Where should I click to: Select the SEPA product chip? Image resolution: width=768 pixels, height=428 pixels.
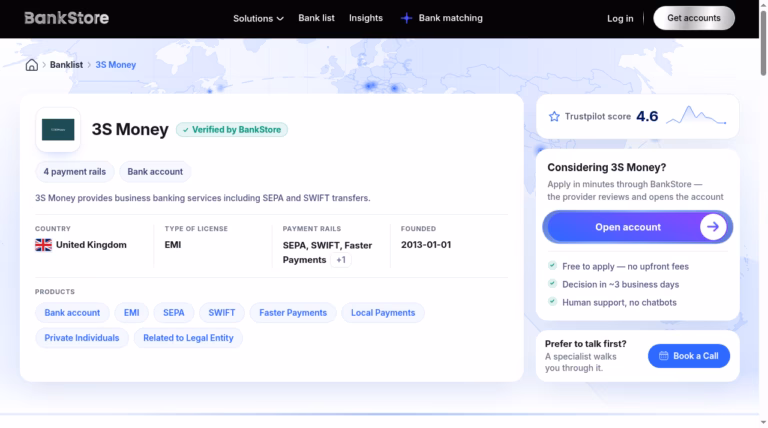[x=173, y=313]
